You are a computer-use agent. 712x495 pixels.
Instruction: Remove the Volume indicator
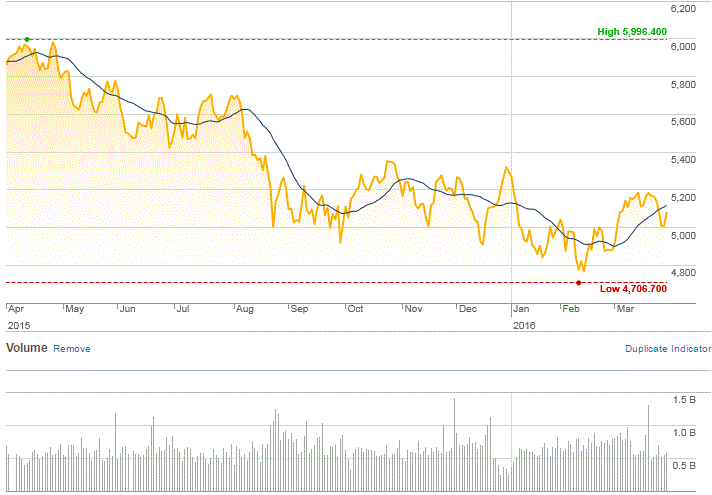coord(71,349)
